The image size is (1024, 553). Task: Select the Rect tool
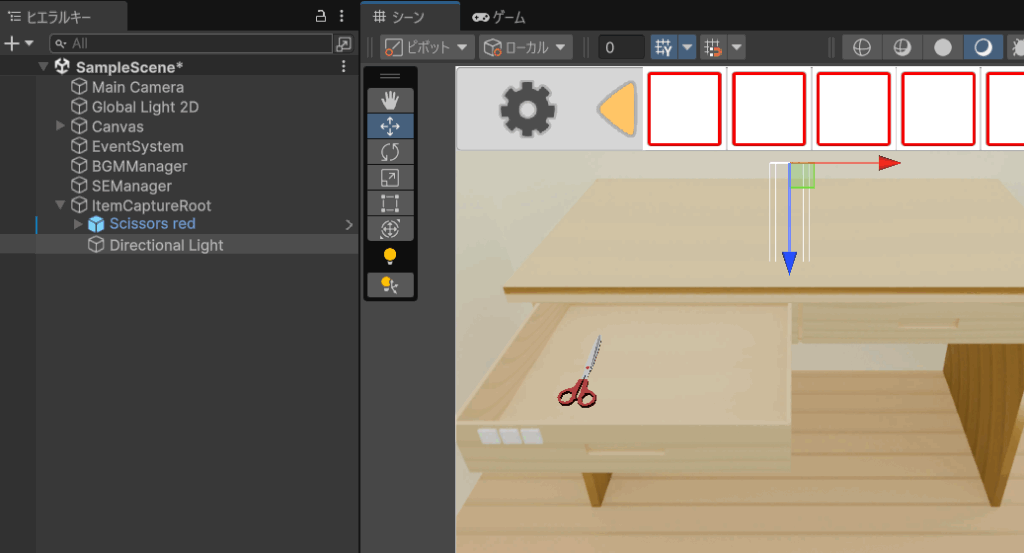click(390, 203)
